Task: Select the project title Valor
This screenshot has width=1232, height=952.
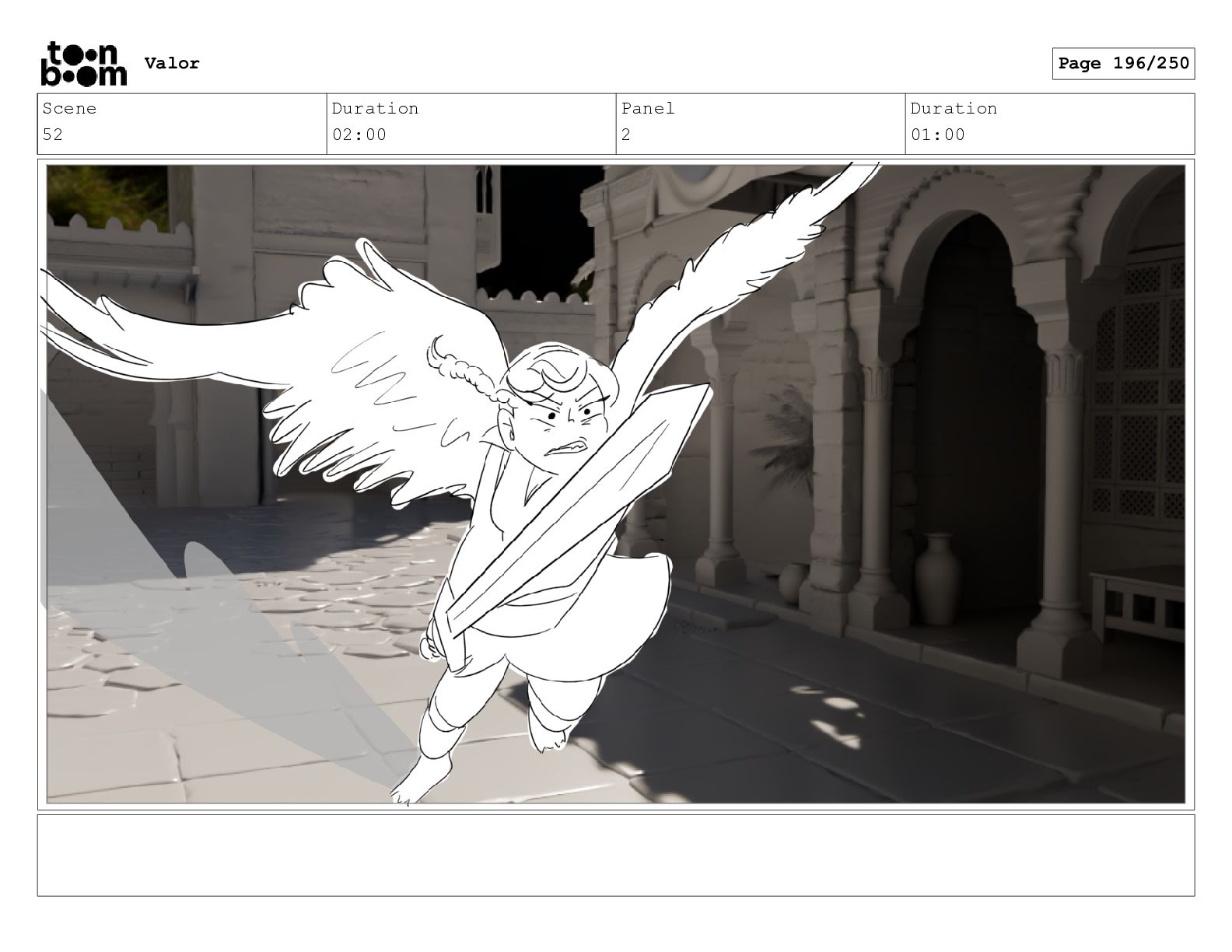Action: tap(172, 64)
